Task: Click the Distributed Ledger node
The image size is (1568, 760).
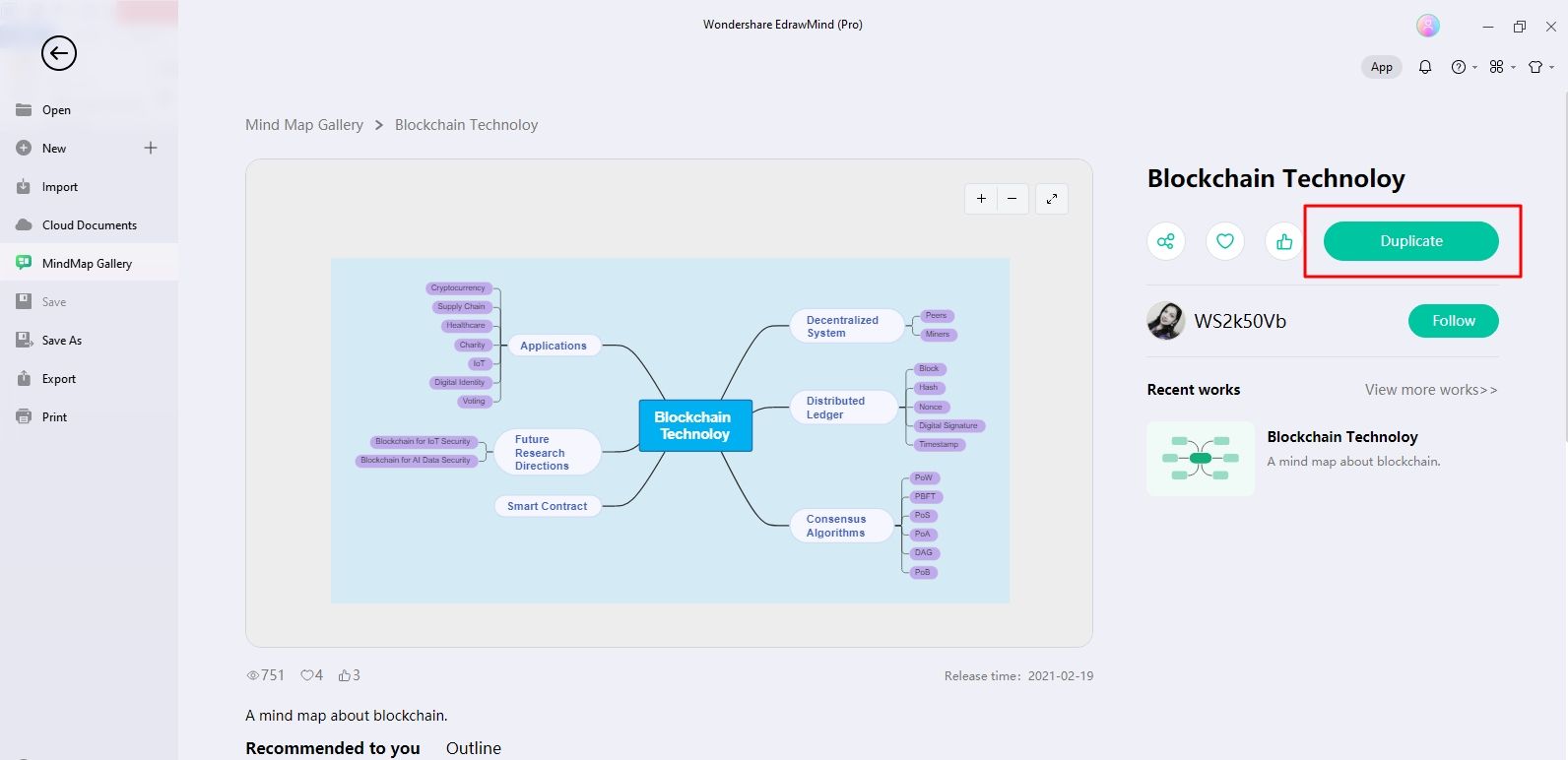Action: pyautogui.click(x=844, y=408)
